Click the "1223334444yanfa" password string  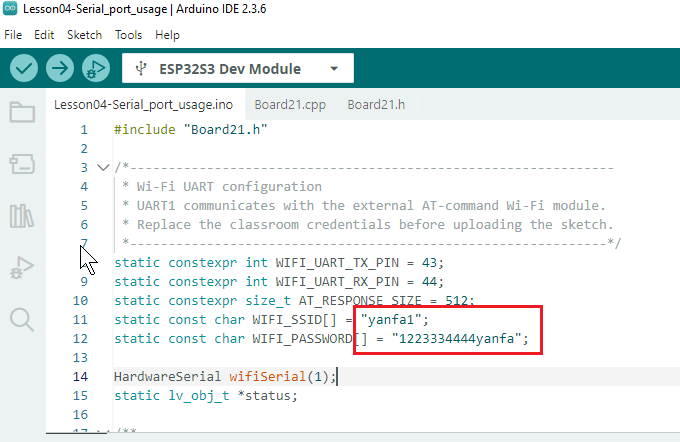coord(456,338)
